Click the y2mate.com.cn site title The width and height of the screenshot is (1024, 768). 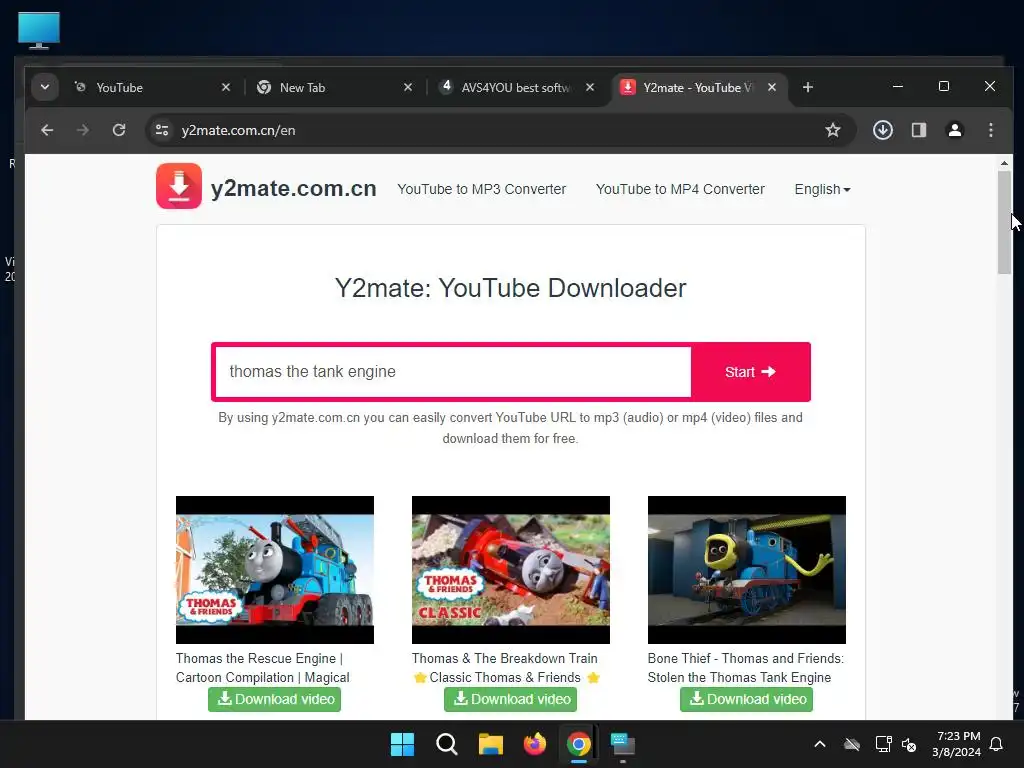click(293, 188)
